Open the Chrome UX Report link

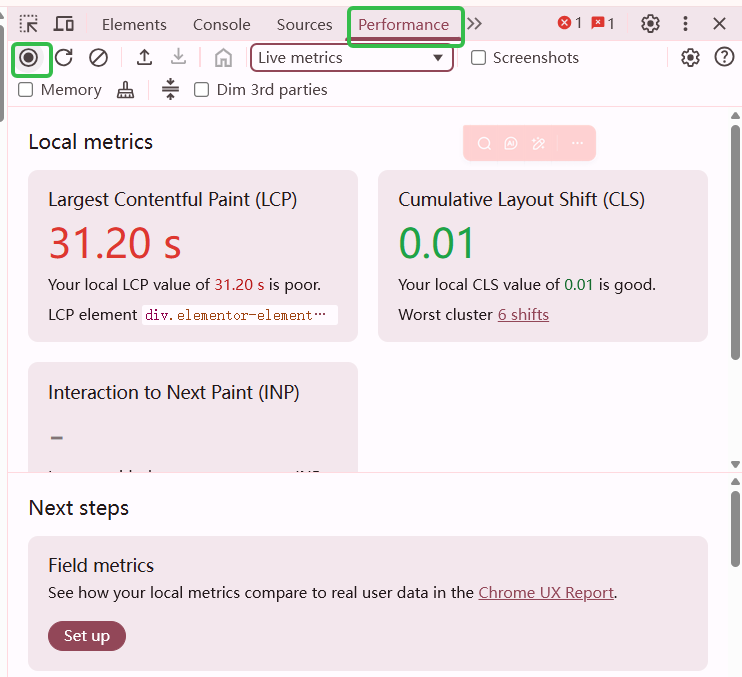click(546, 592)
